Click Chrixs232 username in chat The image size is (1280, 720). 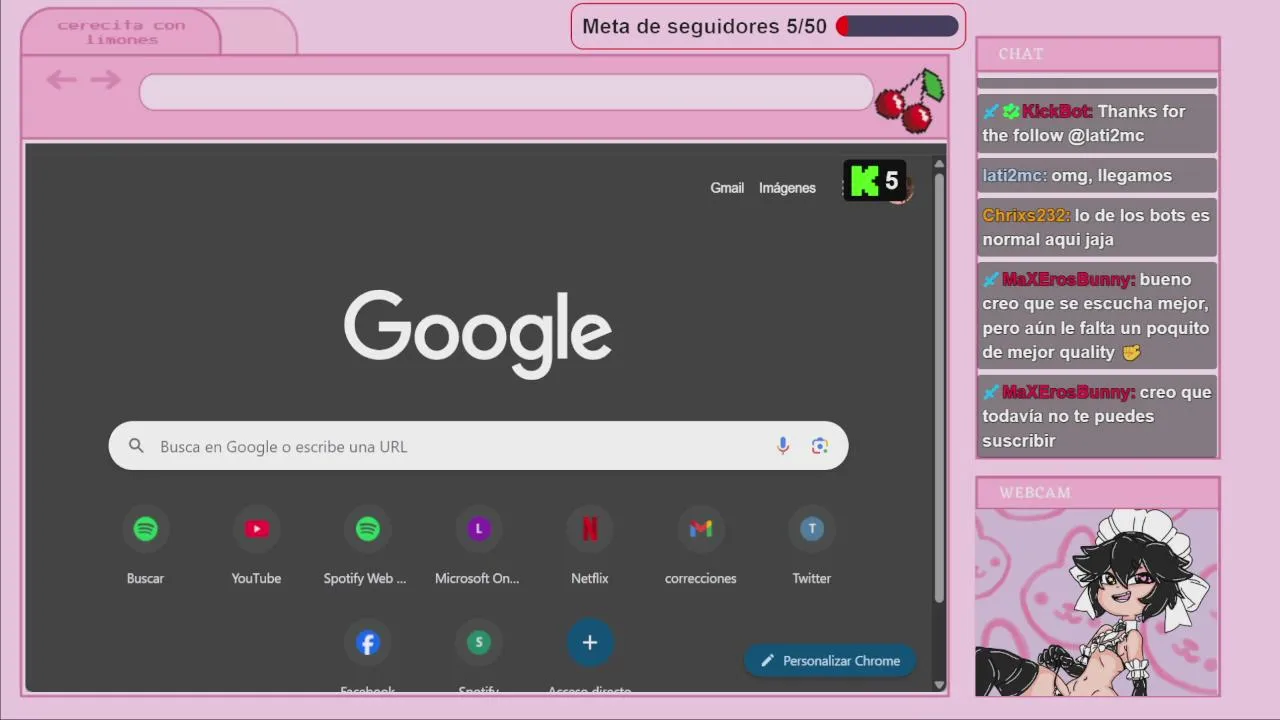pyautogui.click(x=1026, y=216)
